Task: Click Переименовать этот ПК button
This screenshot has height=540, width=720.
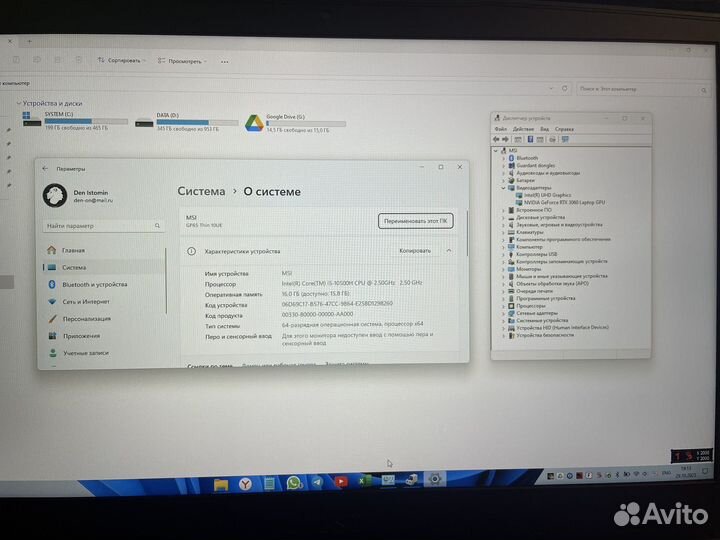Action: [x=416, y=221]
